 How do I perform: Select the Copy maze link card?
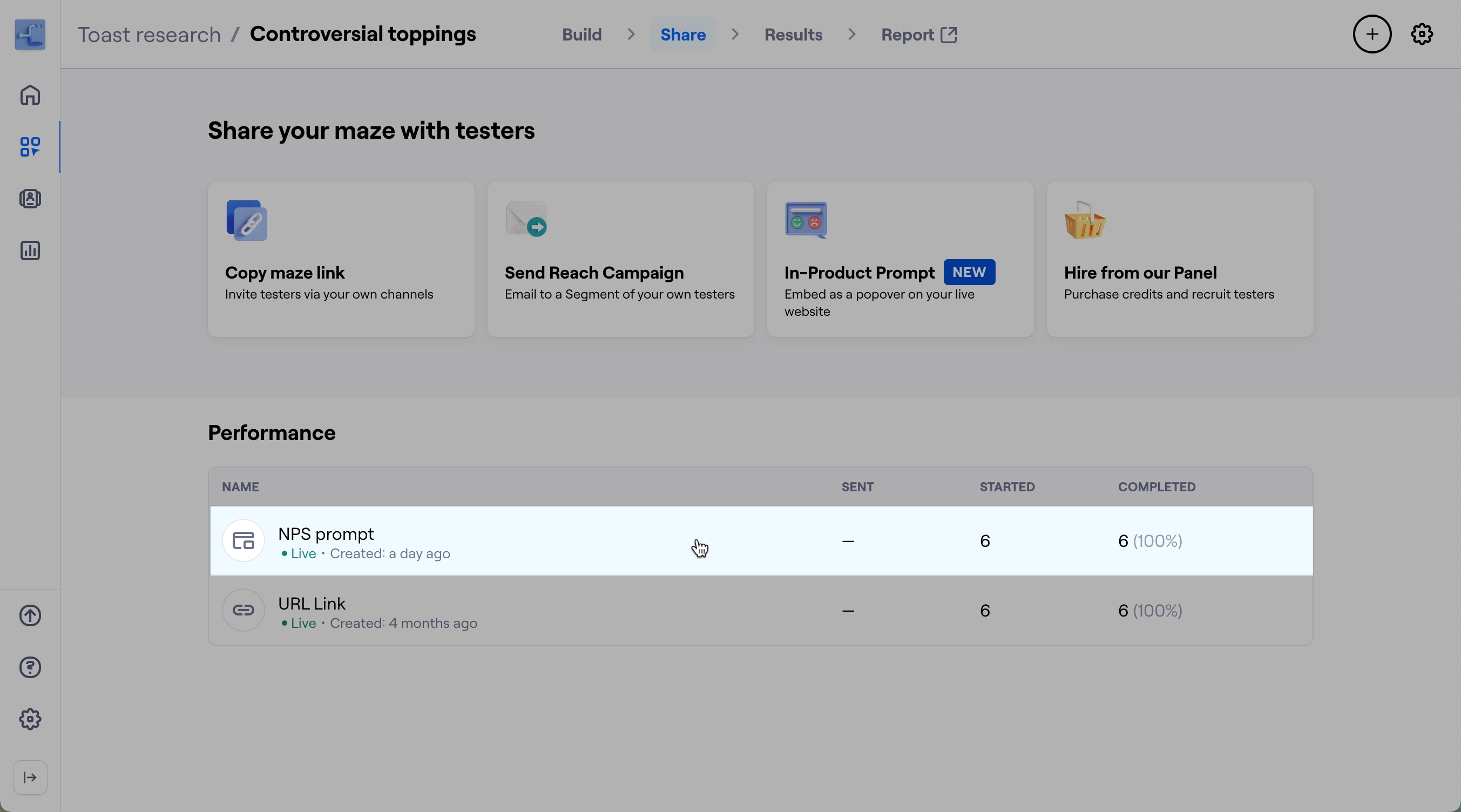(x=341, y=259)
